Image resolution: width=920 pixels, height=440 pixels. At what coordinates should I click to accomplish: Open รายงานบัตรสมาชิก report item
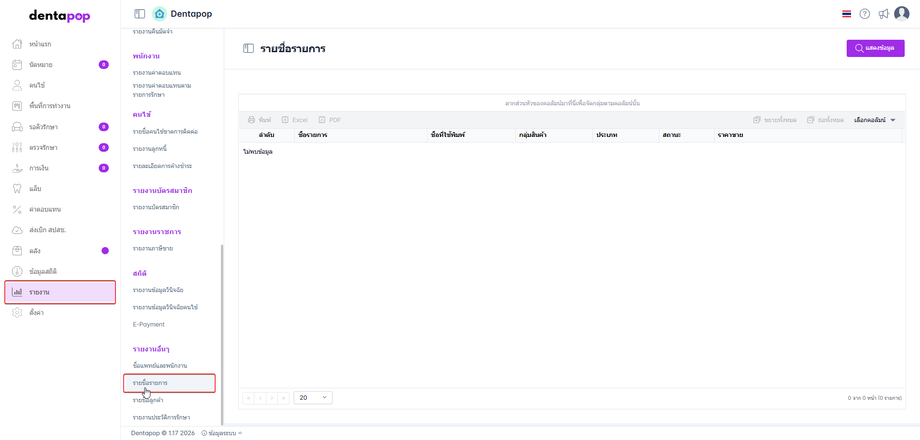(x=155, y=208)
